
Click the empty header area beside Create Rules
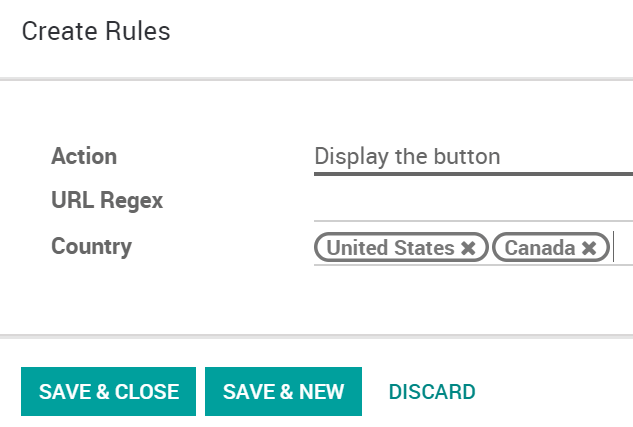click(x=400, y=32)
